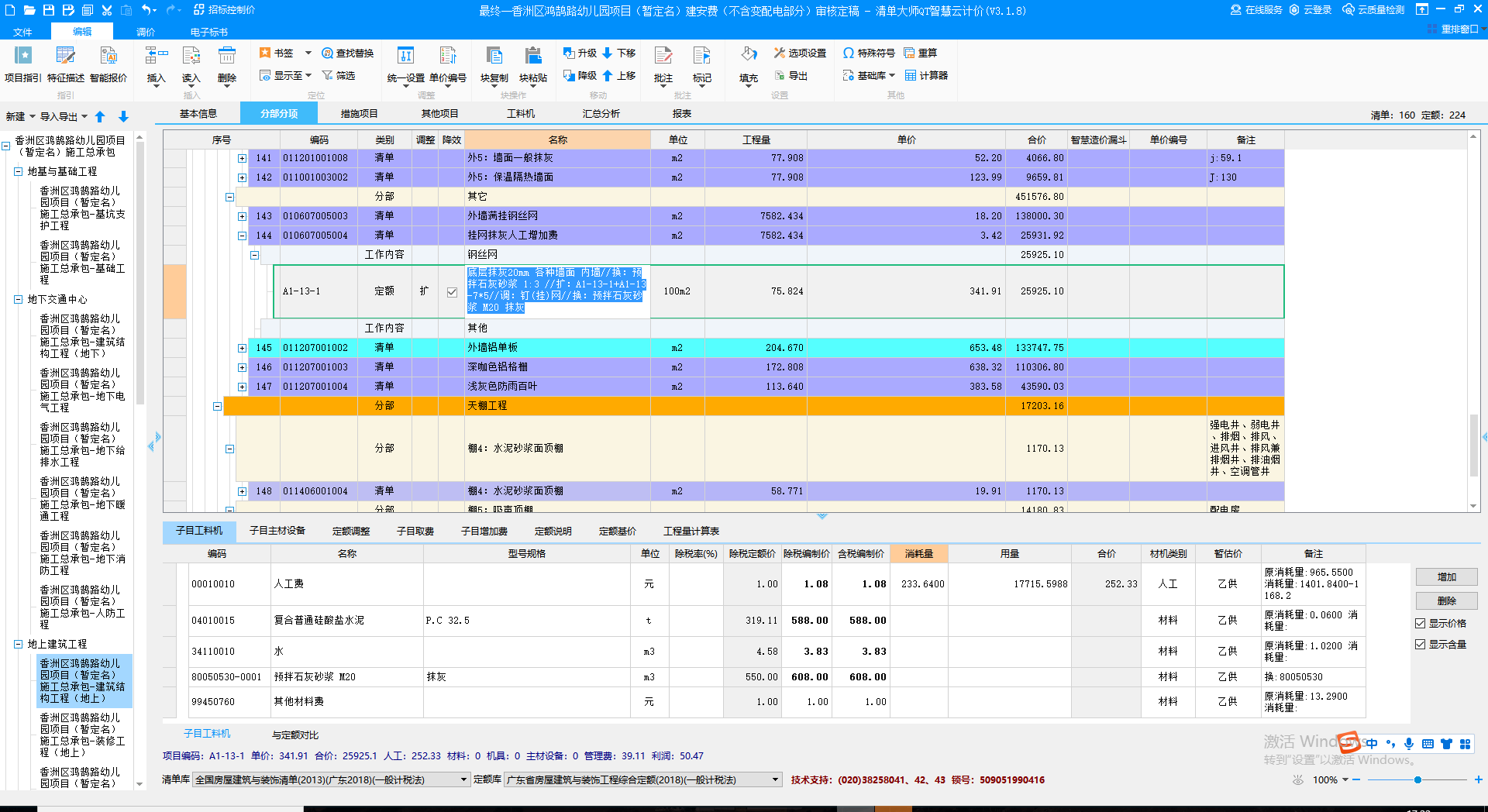Open 统一设置 unified settings
Image resolution: width=1488 pixels, height=812 pixels.
(x=406, y=65)
